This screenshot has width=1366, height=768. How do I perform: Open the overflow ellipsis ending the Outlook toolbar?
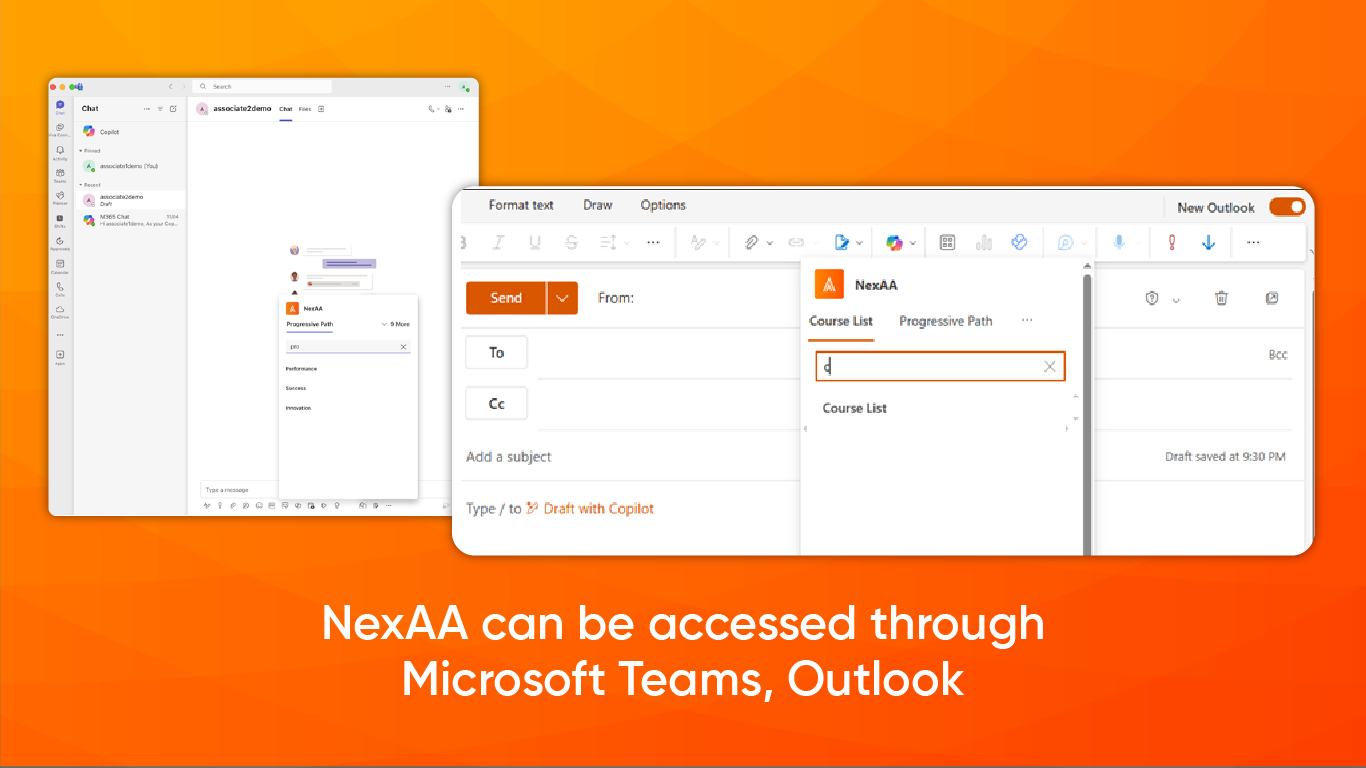(1253, 242)
